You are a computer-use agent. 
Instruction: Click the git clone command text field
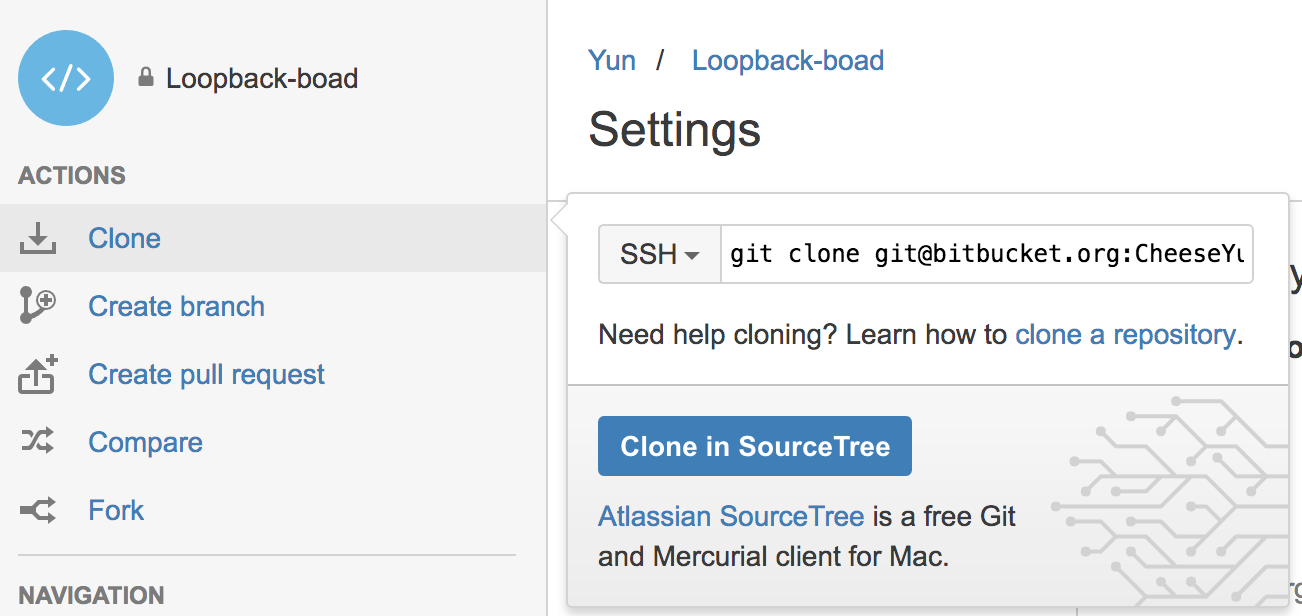click(x=986, y=254)
